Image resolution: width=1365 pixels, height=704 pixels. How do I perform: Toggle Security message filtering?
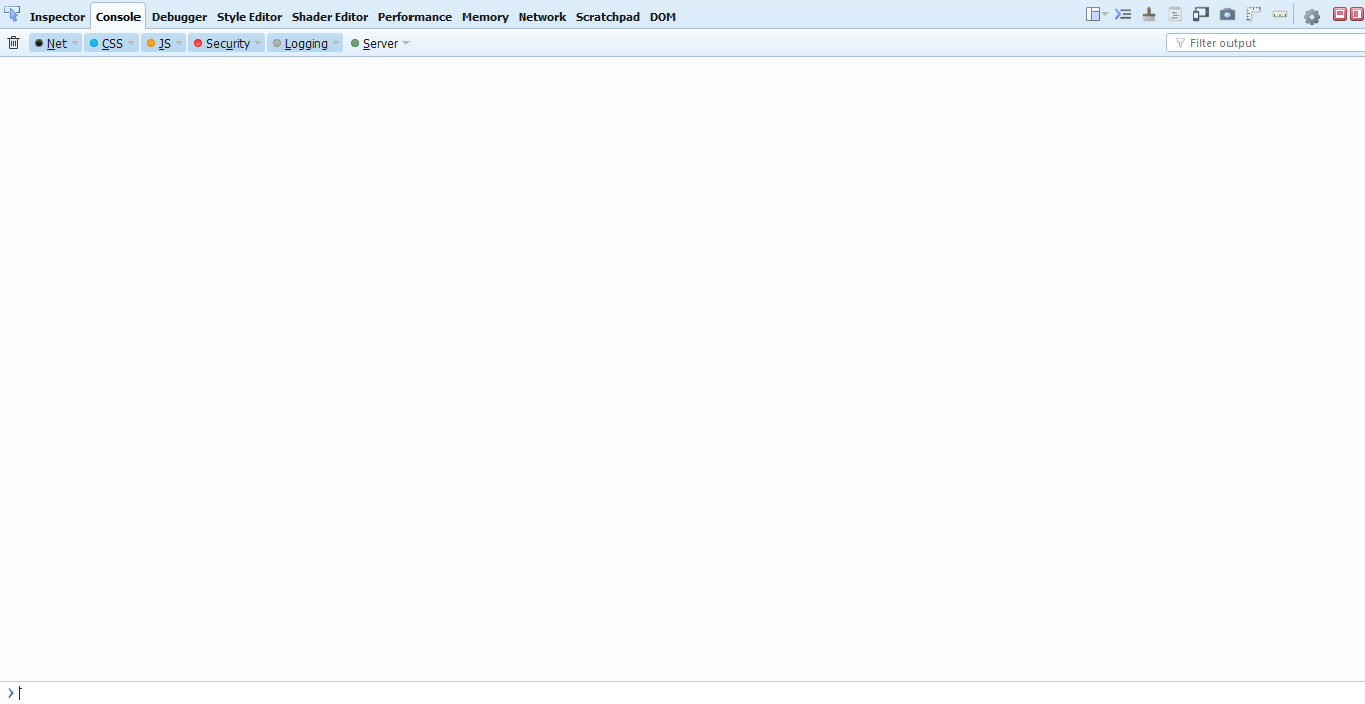pos(226,43)
